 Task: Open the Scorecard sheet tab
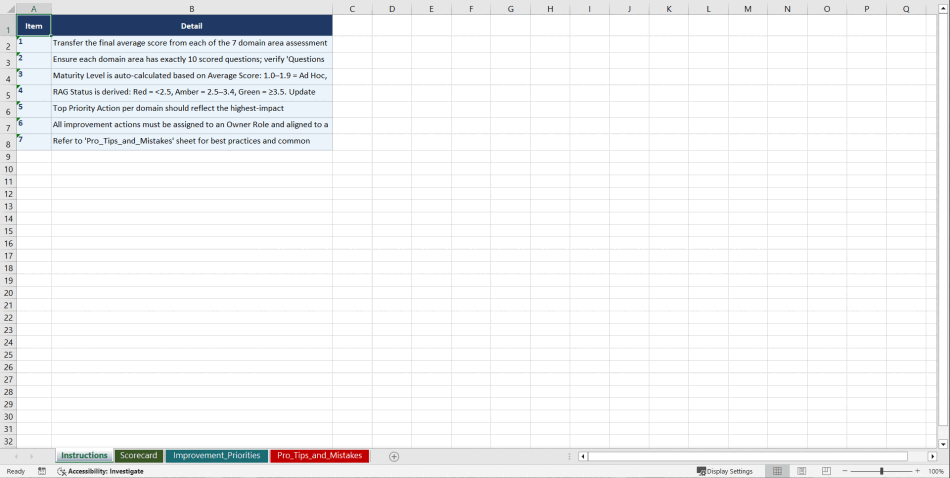click(139, 456)
